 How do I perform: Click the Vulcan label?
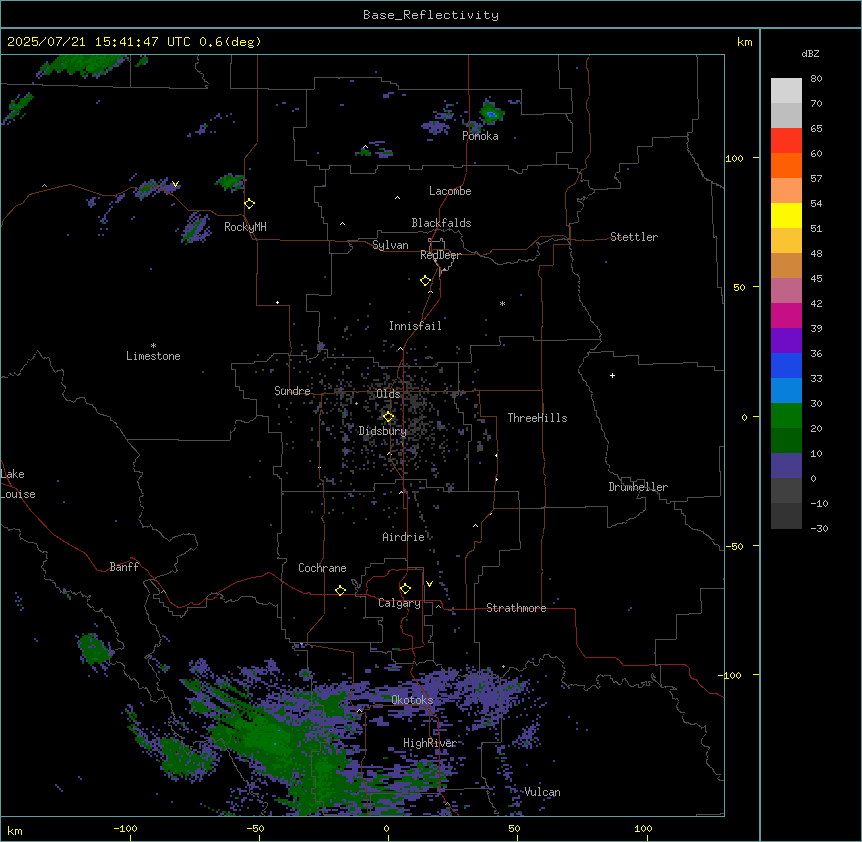(x=542, y=792)
